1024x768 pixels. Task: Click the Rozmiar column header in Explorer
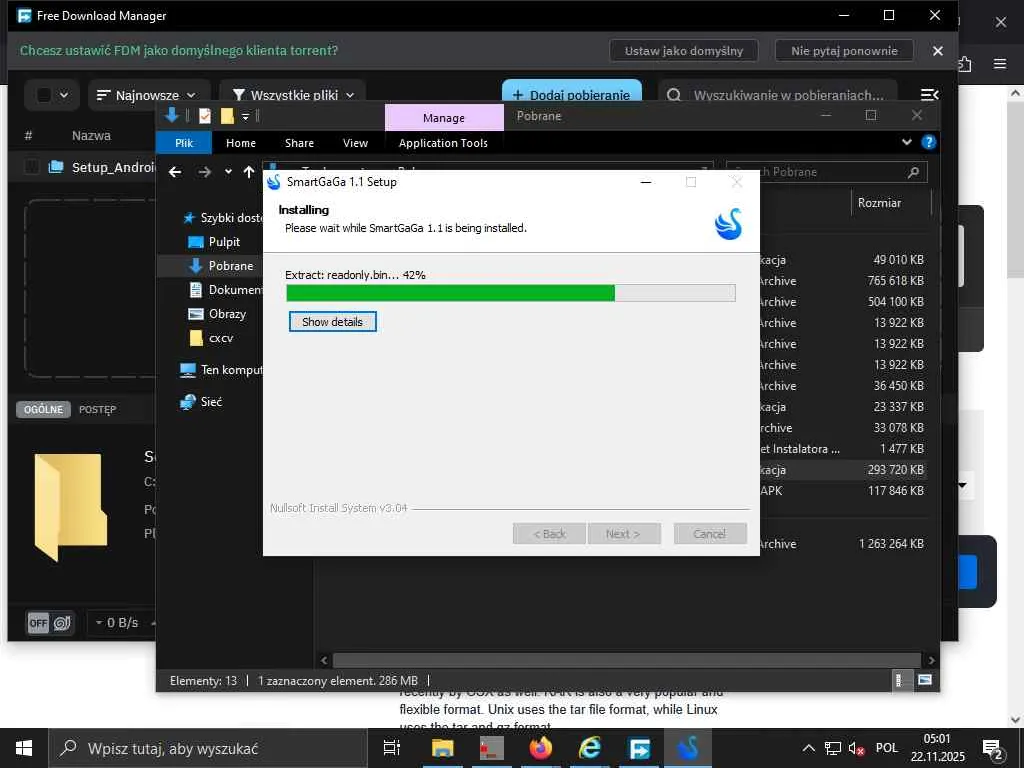click(x=879, y=202)
